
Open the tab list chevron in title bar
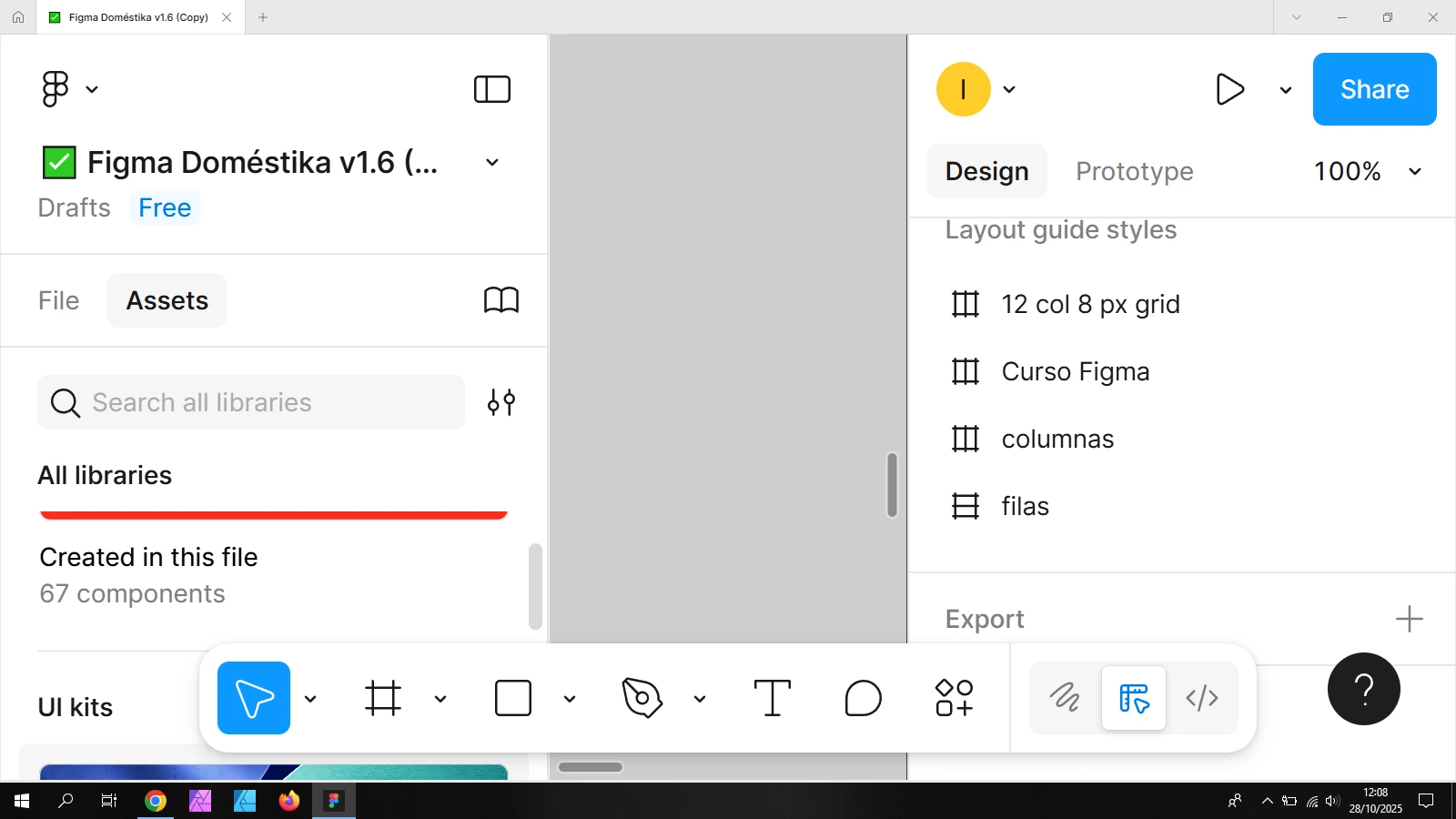coord(1297,17)
